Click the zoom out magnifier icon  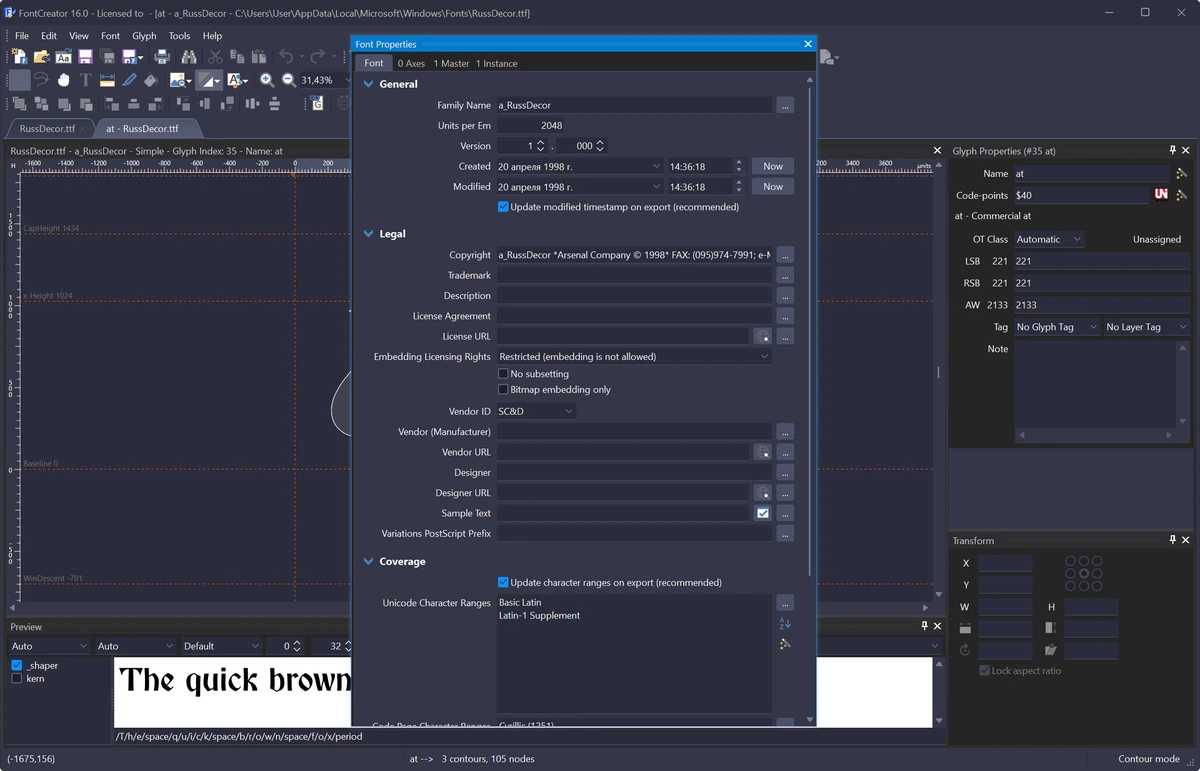click(x=289, y=80)
